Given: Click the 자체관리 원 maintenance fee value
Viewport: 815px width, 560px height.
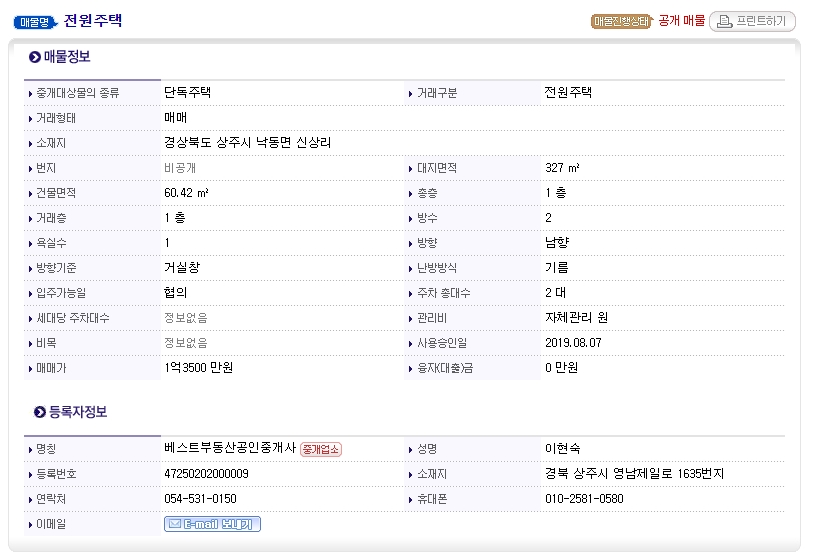Looking at the screenshot, I should (576, 317).
